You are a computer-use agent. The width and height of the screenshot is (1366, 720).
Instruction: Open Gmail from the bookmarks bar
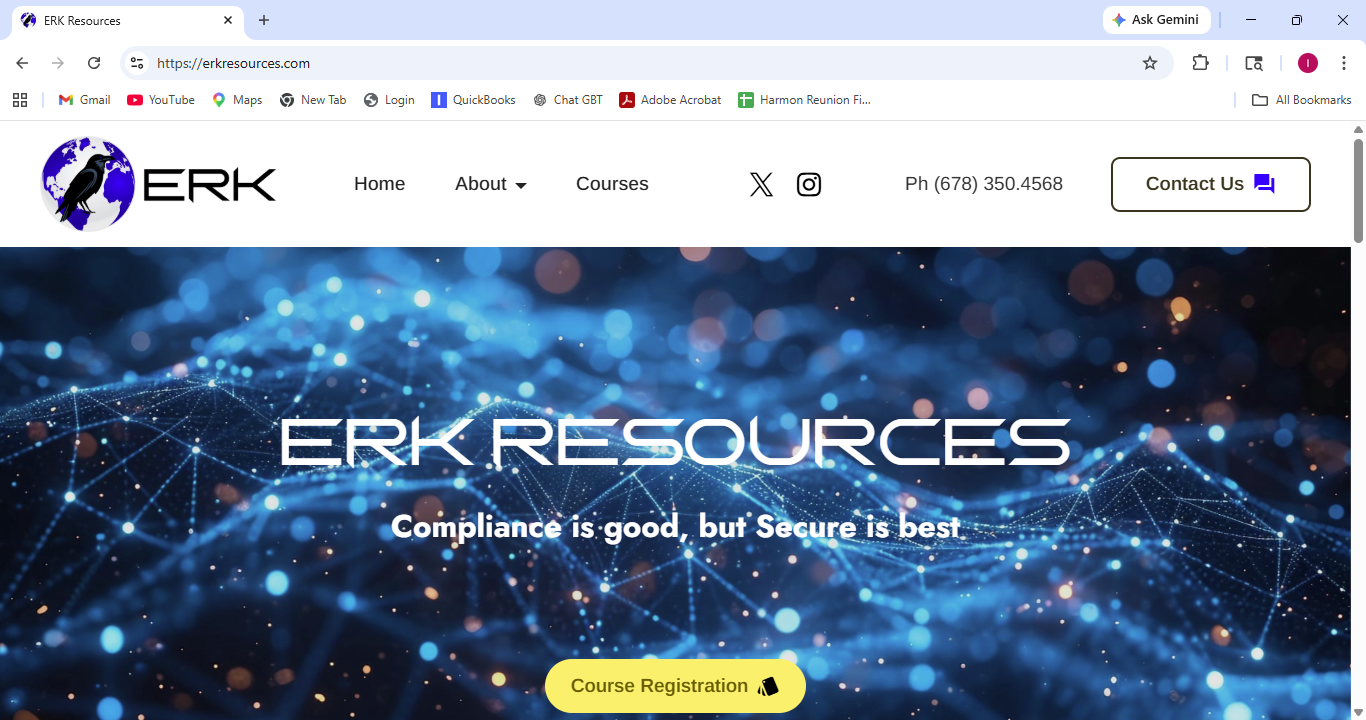click(x=83, y=99)
